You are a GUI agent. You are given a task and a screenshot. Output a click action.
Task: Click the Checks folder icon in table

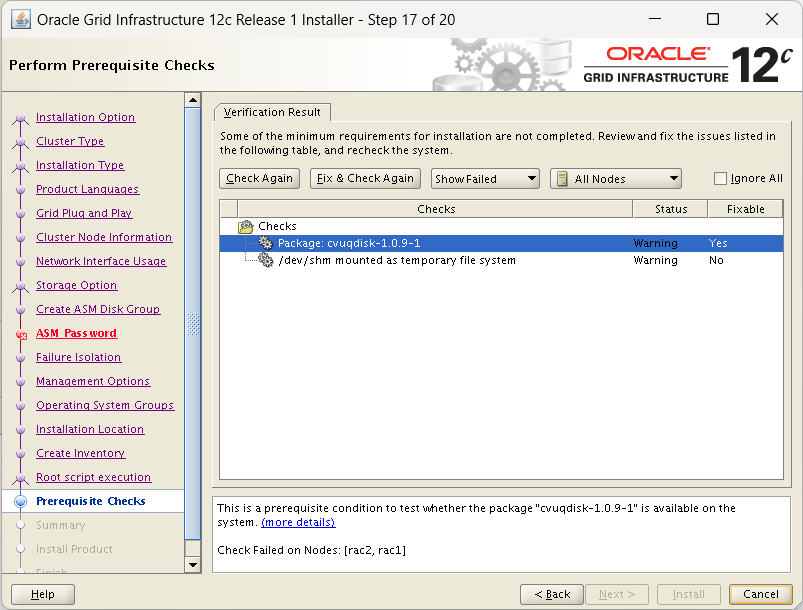tap(246, 226)
